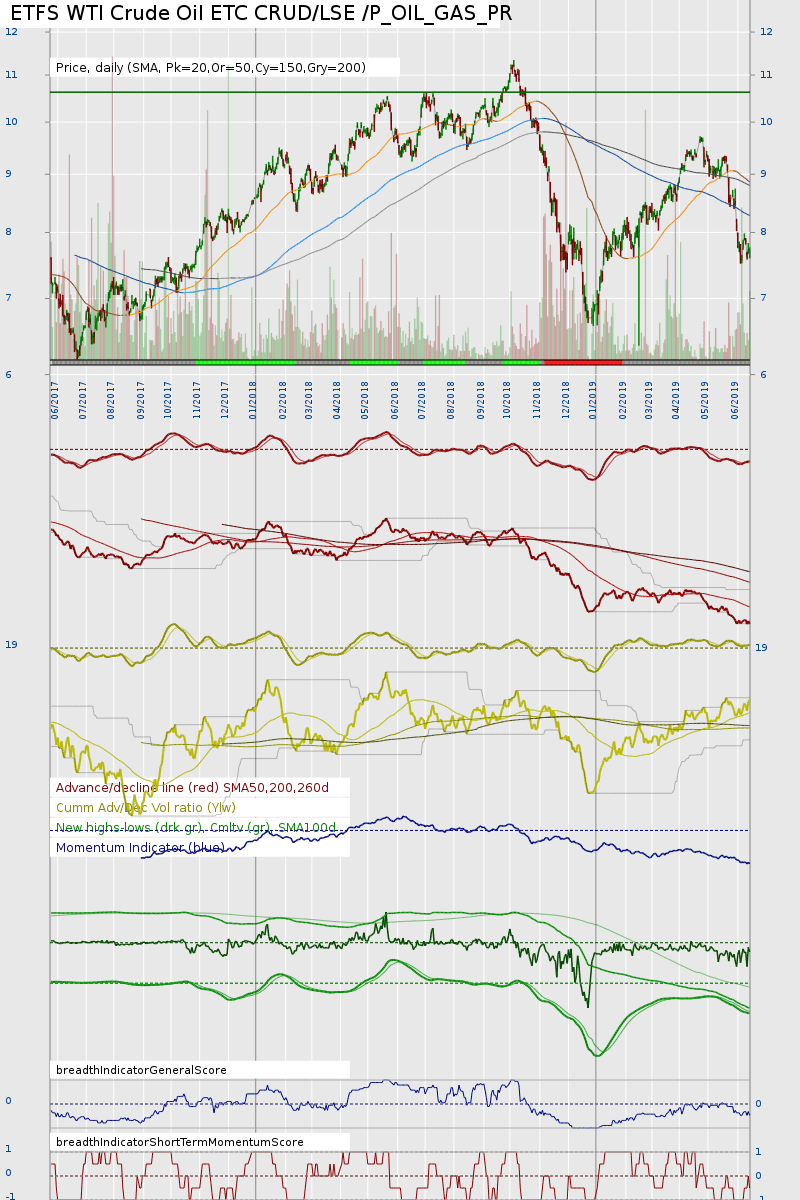Click the Price, daily SMA legend label
The width and height of the screenshot is (800, 1200).
(211, 68)
